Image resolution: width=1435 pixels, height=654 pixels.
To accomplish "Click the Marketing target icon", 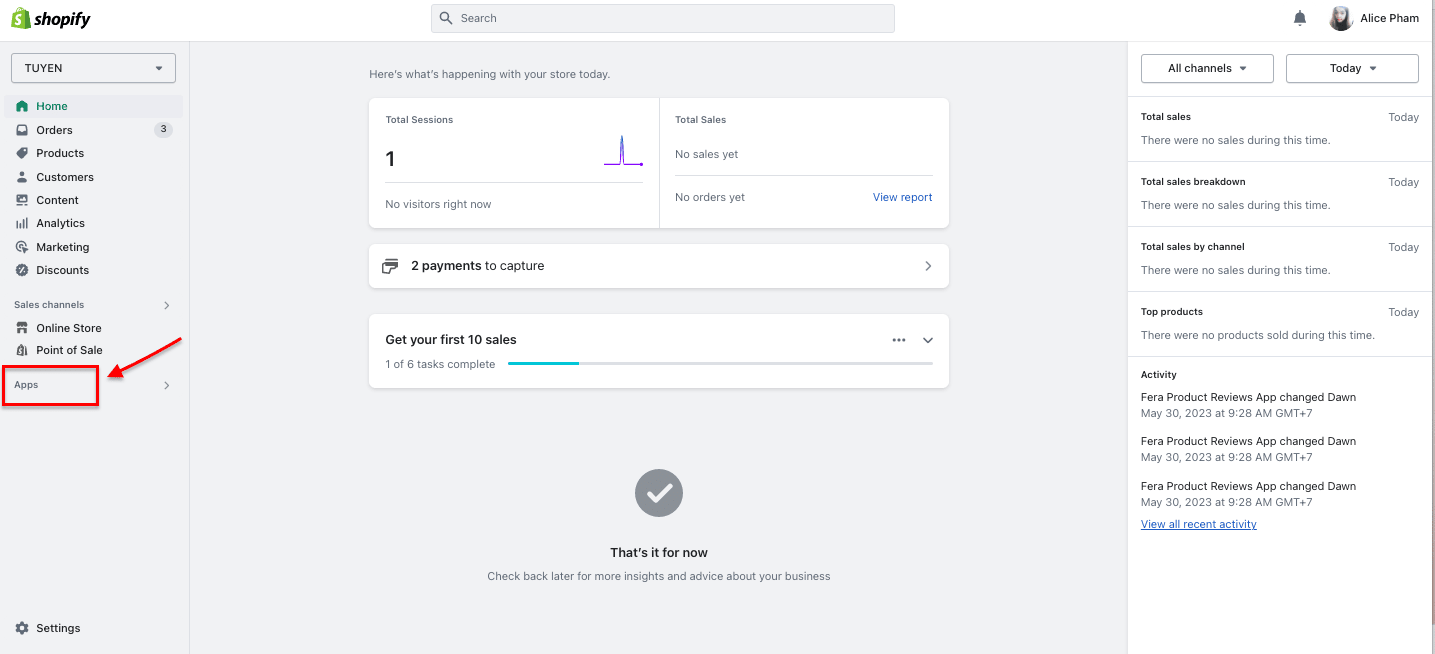I will point(22,247).
